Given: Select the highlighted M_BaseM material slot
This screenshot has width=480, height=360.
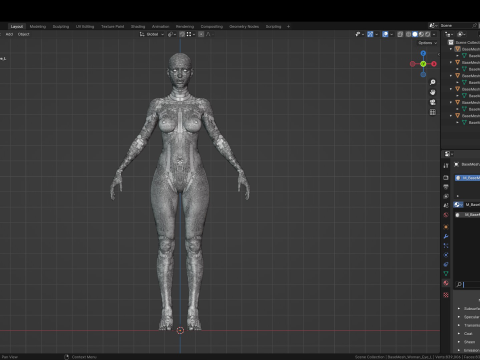Looking at the screenshot, I should pyautogui.click(x=468, y=178).
